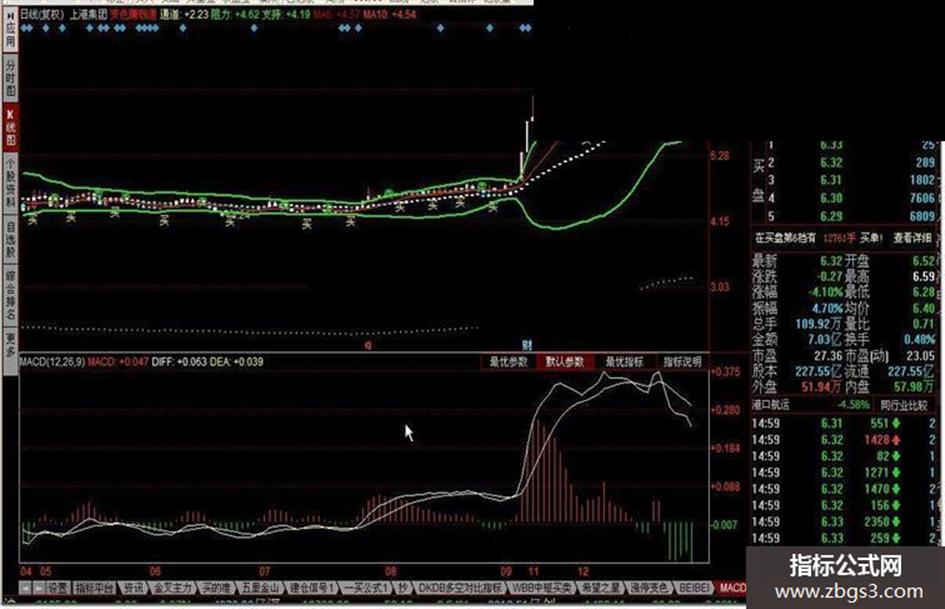Viewport: 945px width, 609px height.
Task: Select the 金叉主力 indicator tab
Action: coord(172,587)
